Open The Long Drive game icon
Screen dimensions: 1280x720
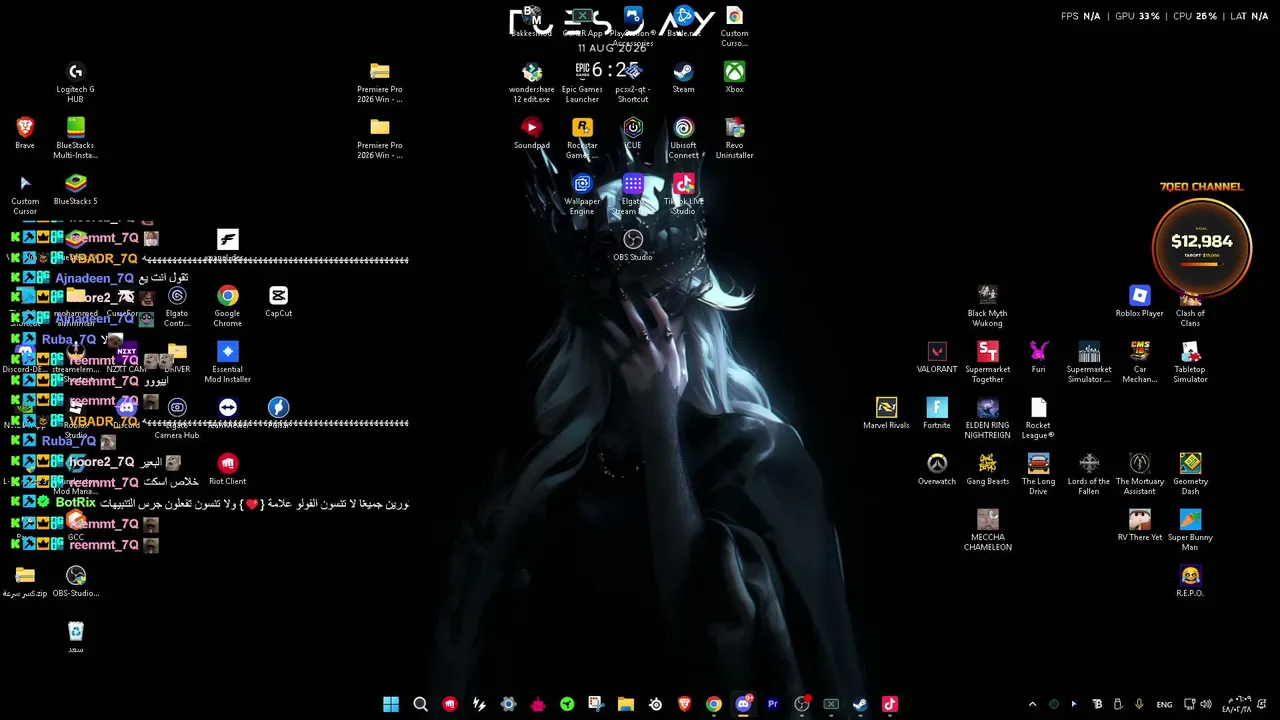tap(1038, 474)
